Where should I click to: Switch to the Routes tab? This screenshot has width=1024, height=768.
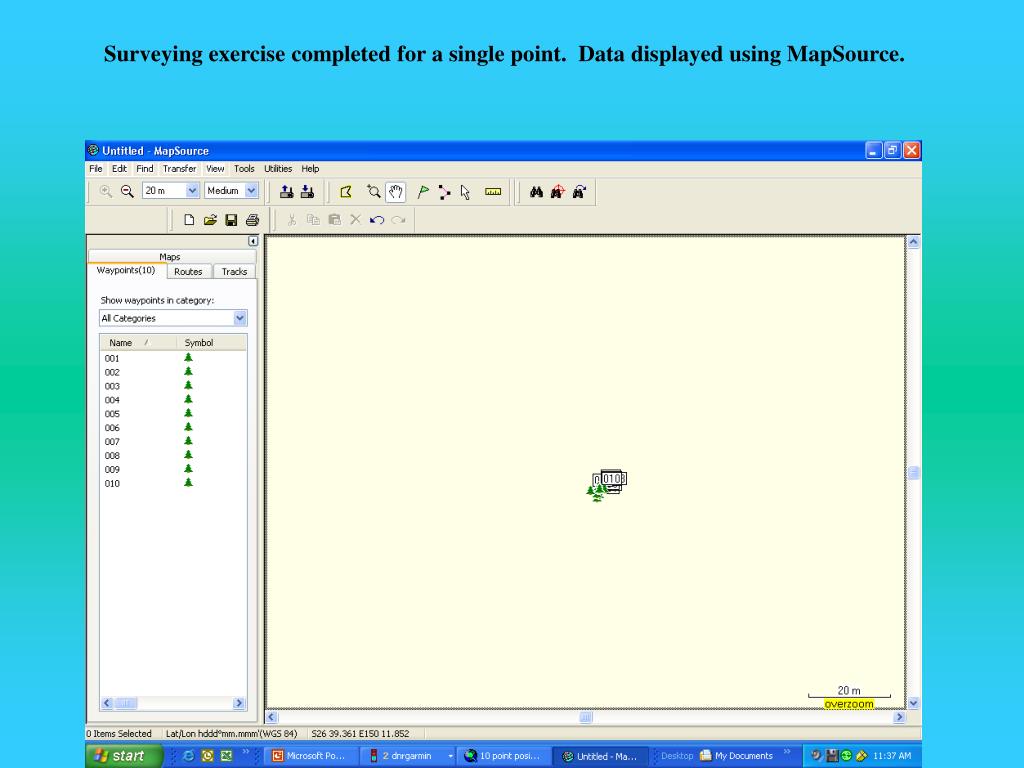(188, 272)
